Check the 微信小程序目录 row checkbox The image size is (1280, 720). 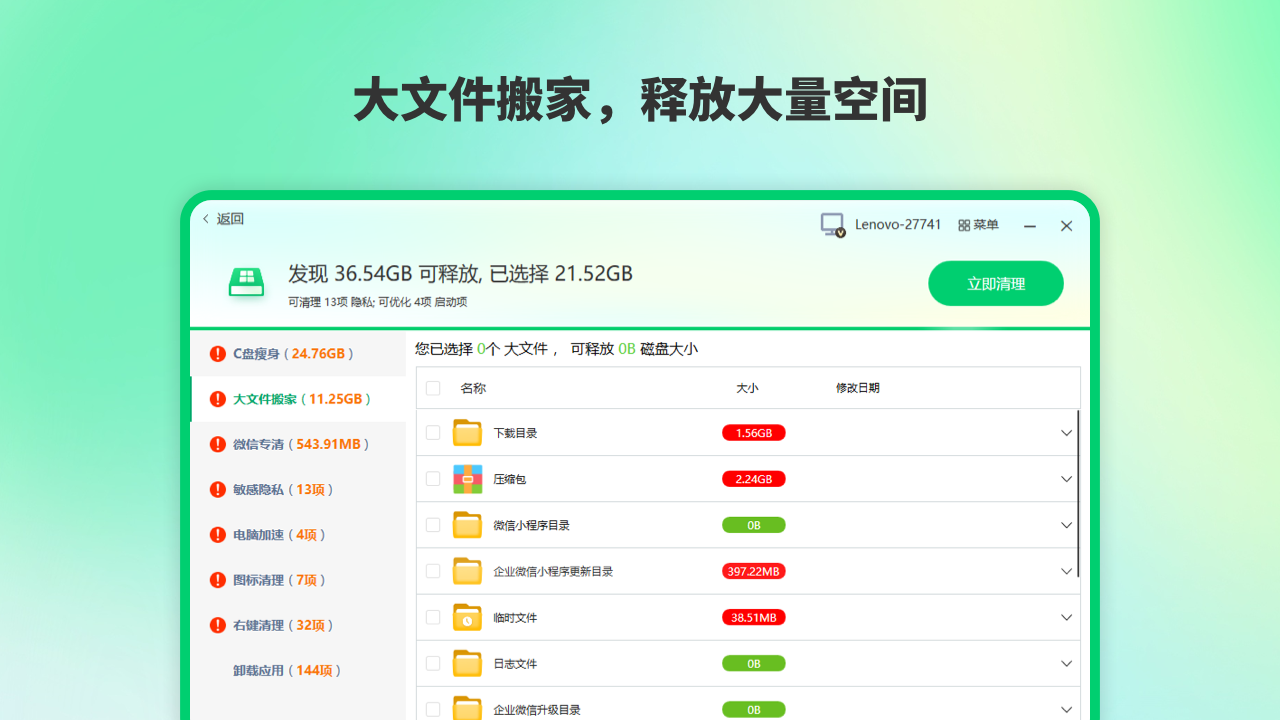[x=433, y=525]
